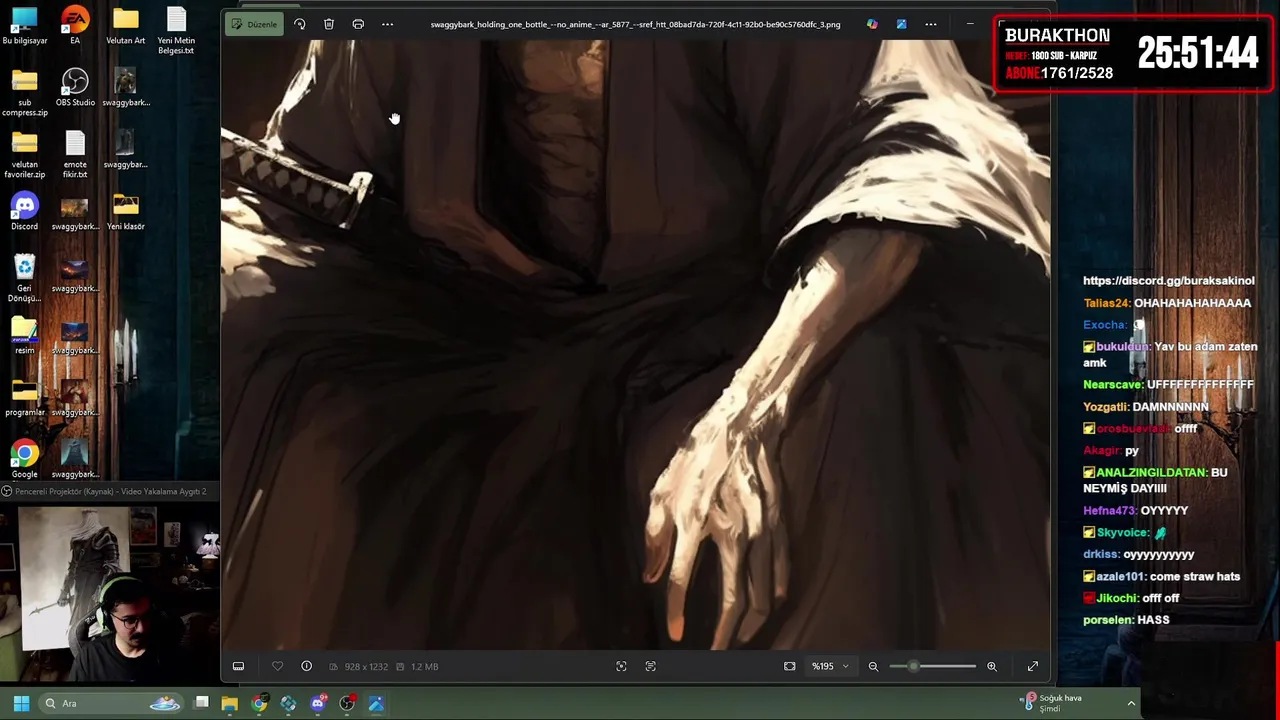Select the programlar folder on desktop
Viewport: 1280px width, 720px height.
pos(25,398)
